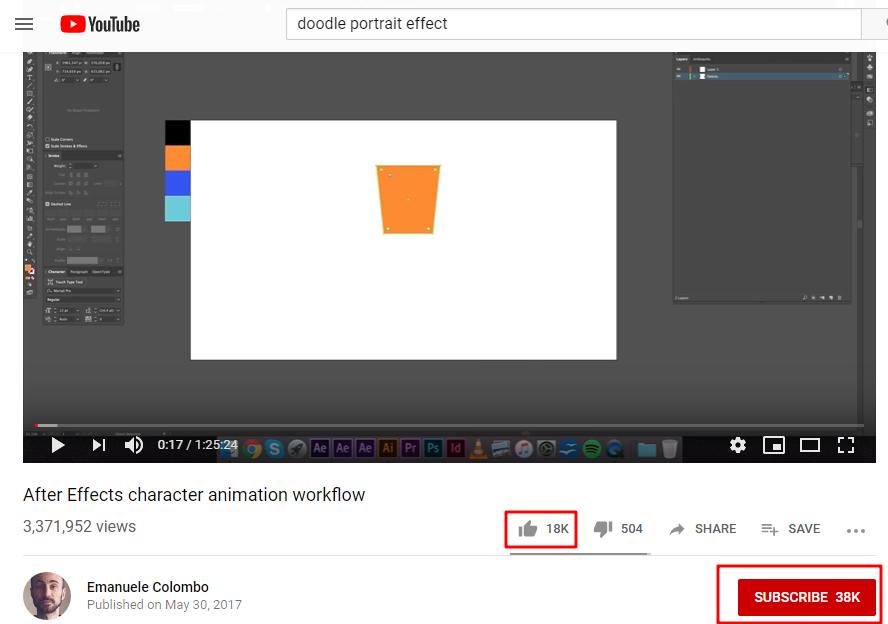Select the Ai Illustrator icon in the dock
Viewport: 888px width, 624px height.
coord(387,445)
